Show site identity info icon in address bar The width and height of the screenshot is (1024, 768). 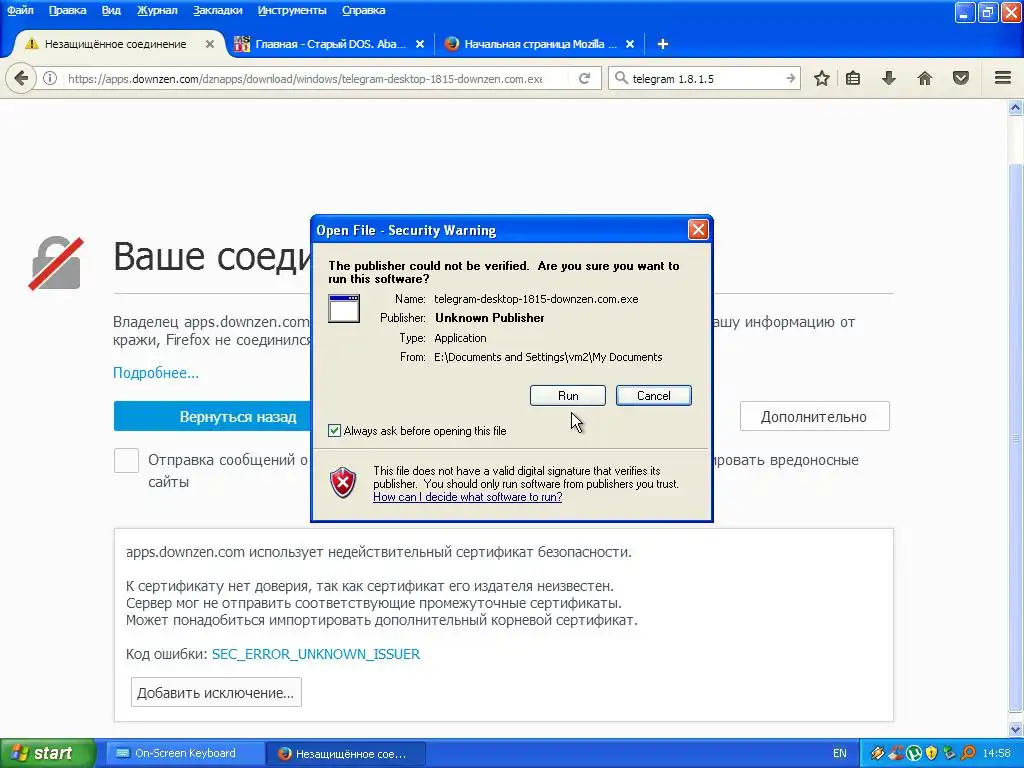[x=50, y=78]
